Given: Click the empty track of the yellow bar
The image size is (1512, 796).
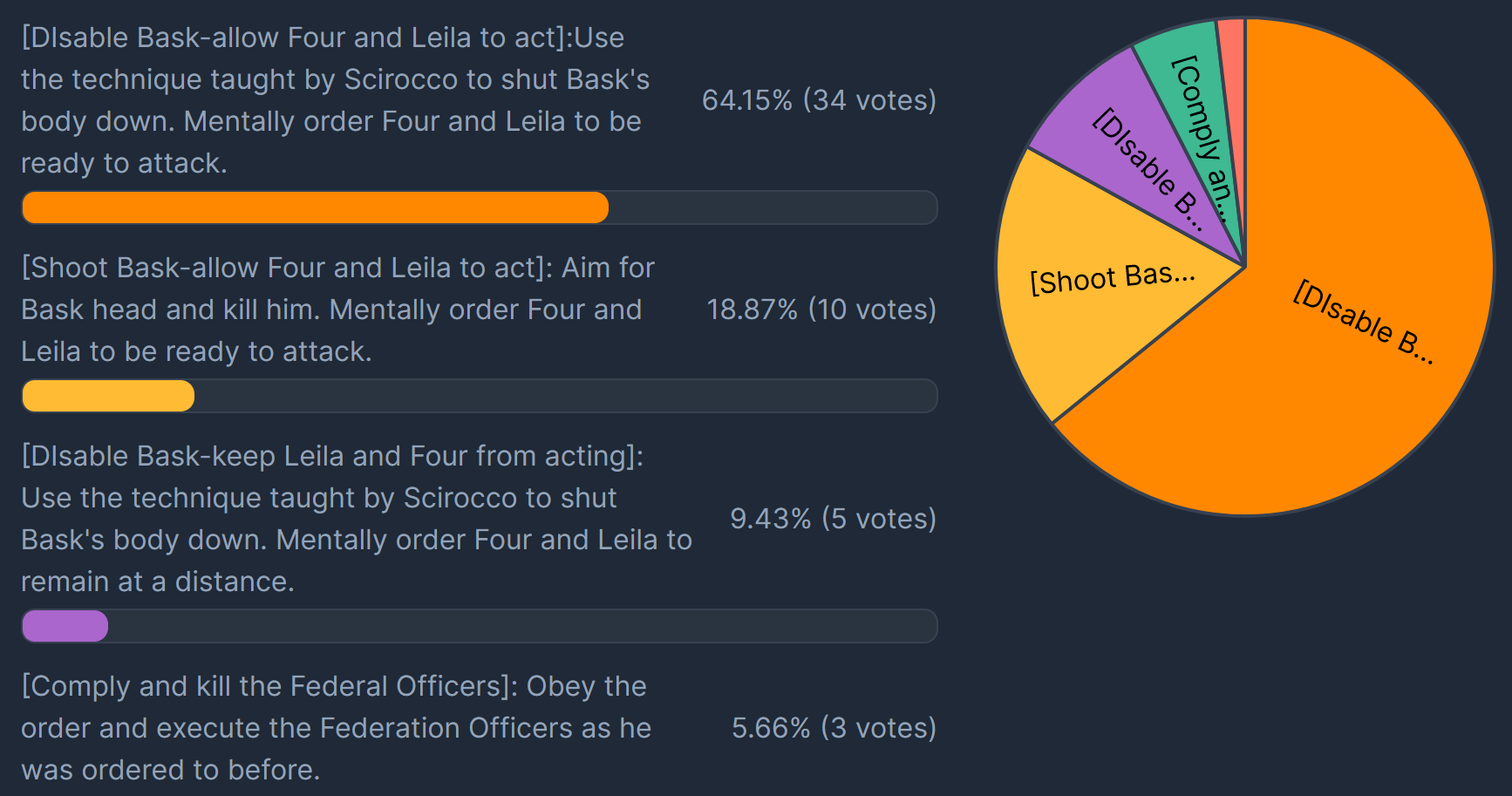Looking at the screenshot, I should tap(566, 396).
